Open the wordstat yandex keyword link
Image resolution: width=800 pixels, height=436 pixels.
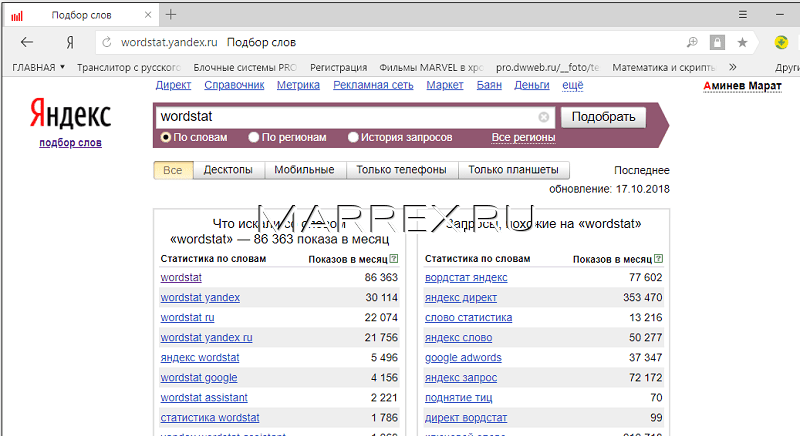200,297
